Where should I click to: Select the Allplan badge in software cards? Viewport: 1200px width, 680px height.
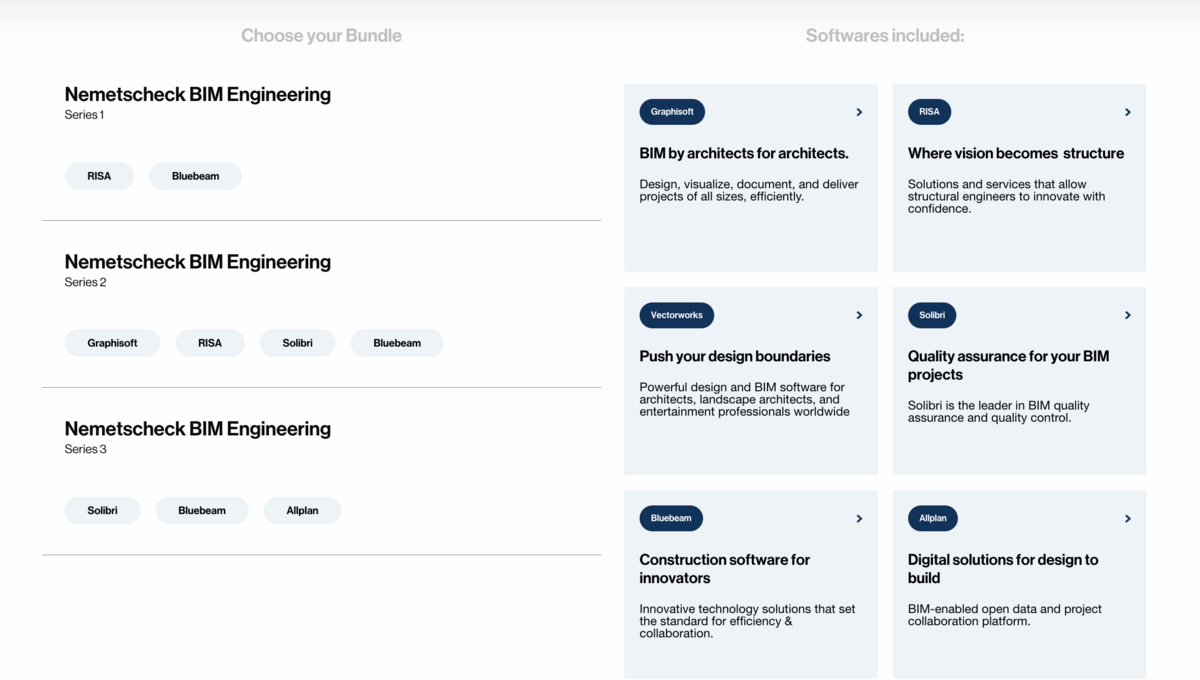tap(933, 518)
